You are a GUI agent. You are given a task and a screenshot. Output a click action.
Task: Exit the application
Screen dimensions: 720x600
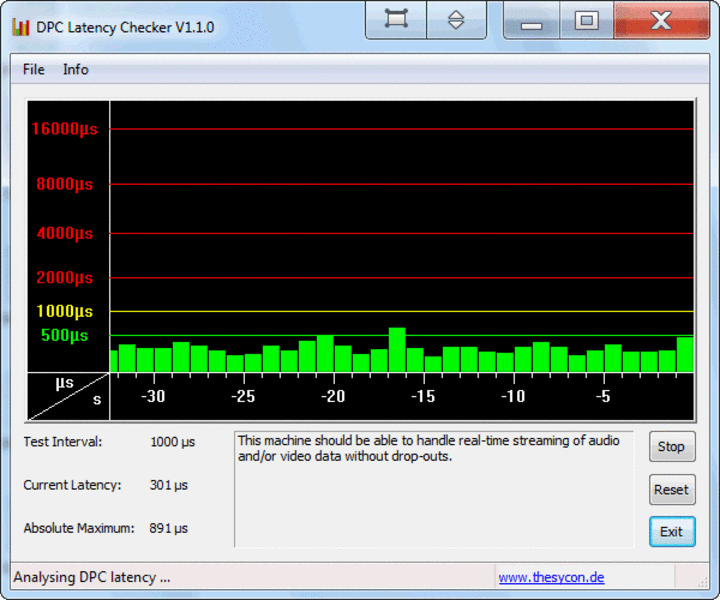672,532
